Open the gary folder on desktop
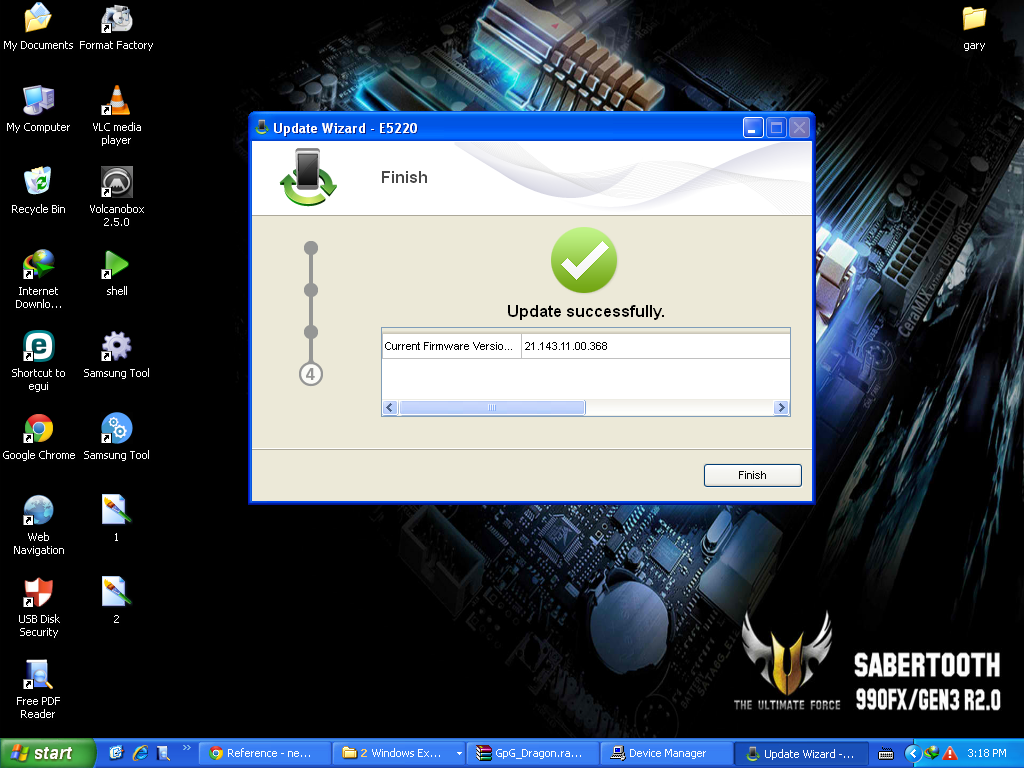The width and height of the screenshot is (1024, 768). tap(974, 18)
